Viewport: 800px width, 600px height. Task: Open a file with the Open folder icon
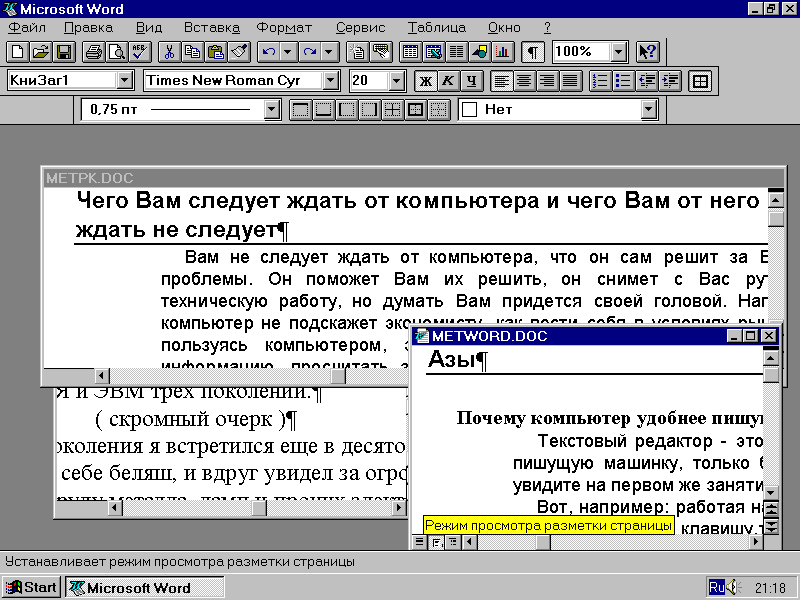click(x=41, y=52)
